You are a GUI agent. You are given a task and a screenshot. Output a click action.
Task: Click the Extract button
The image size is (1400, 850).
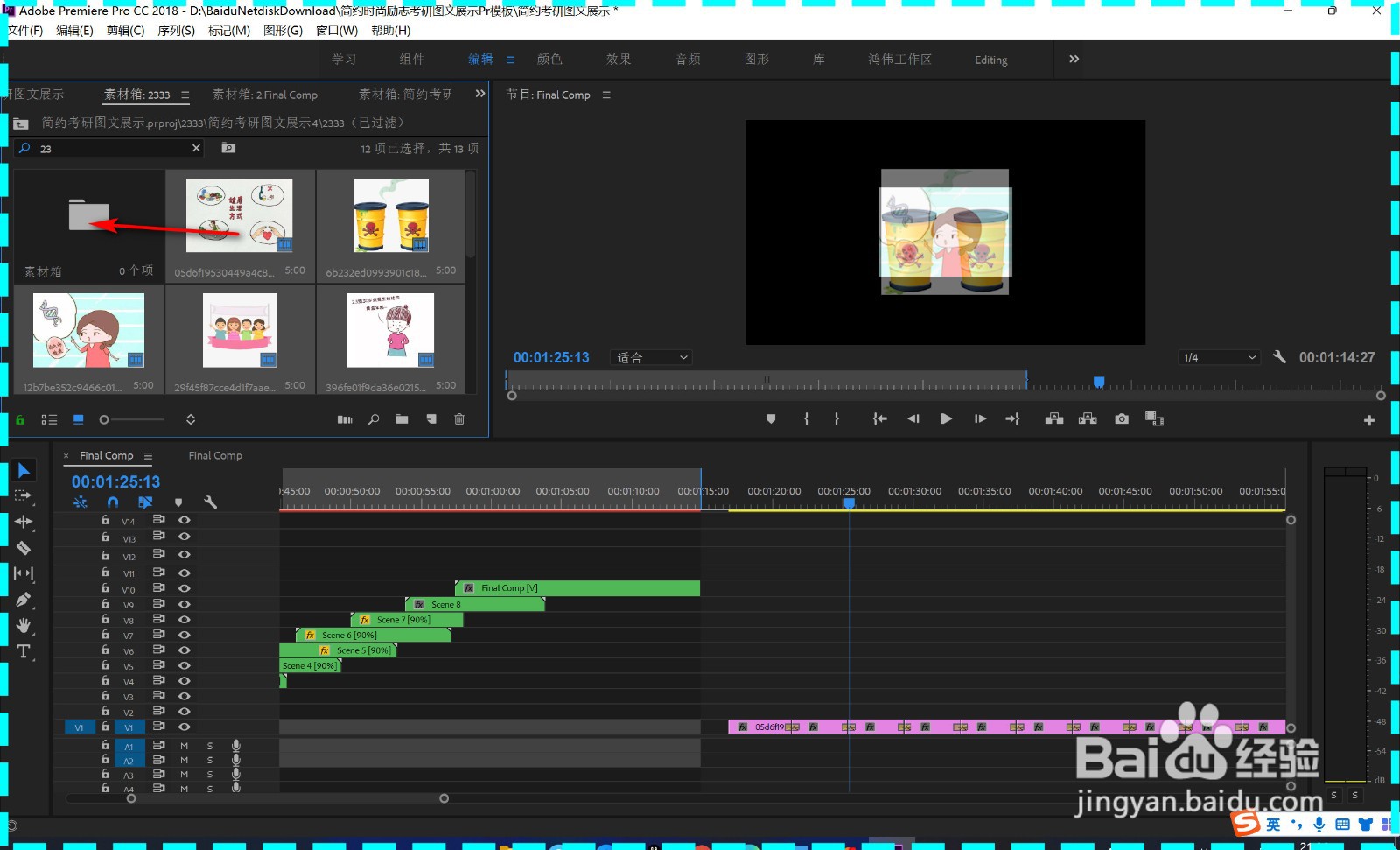tap(1088, 419)
